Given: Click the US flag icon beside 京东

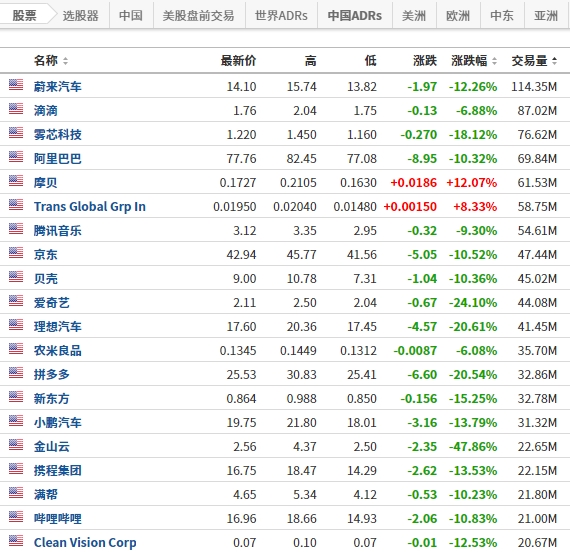Looking at the screenshot, I should [x=16, y=253].
